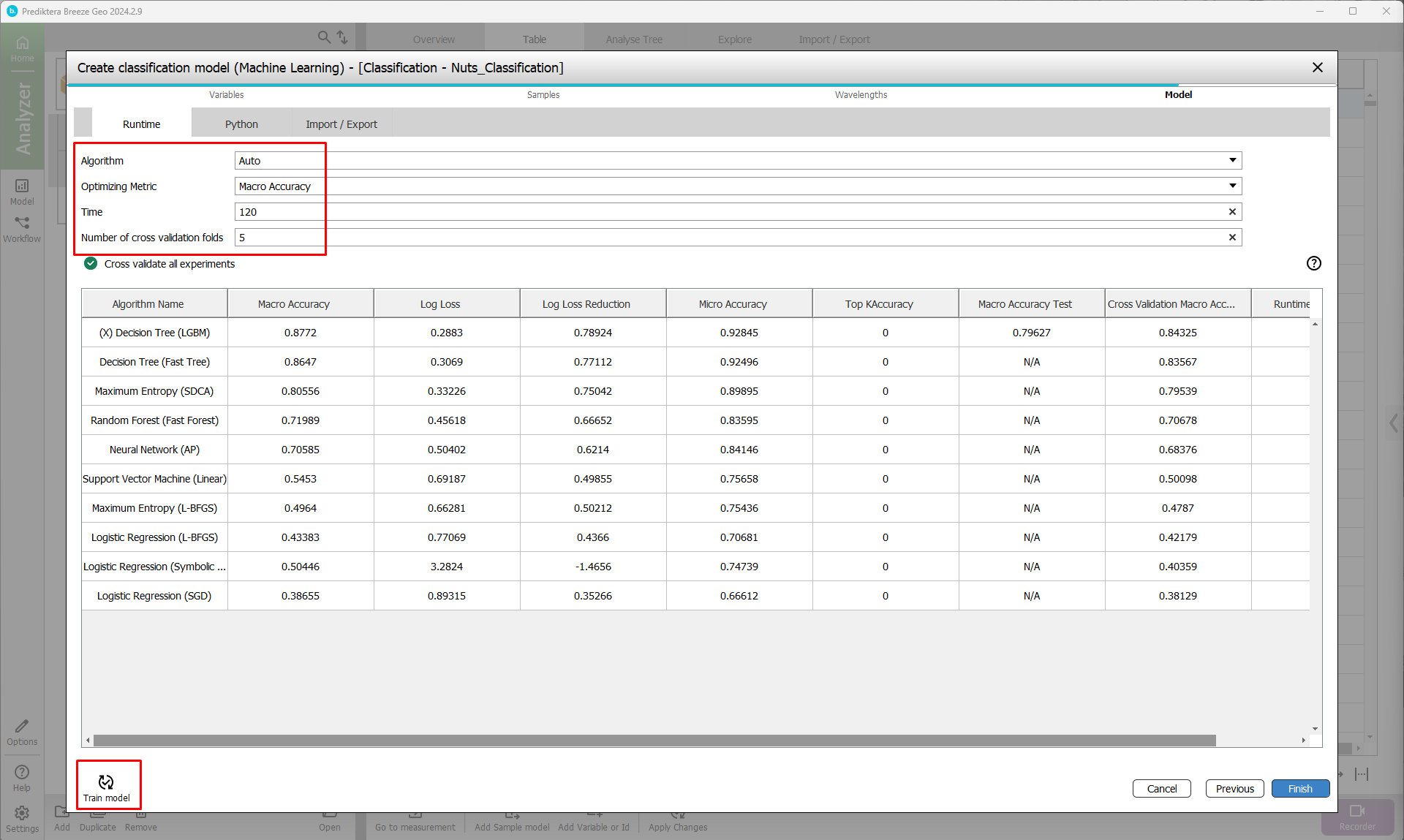This screenshot has height=840, width=1404.
Task: Sort by Macro Accuracy column header
Action: pyautogui.click(x=293, y=304)
